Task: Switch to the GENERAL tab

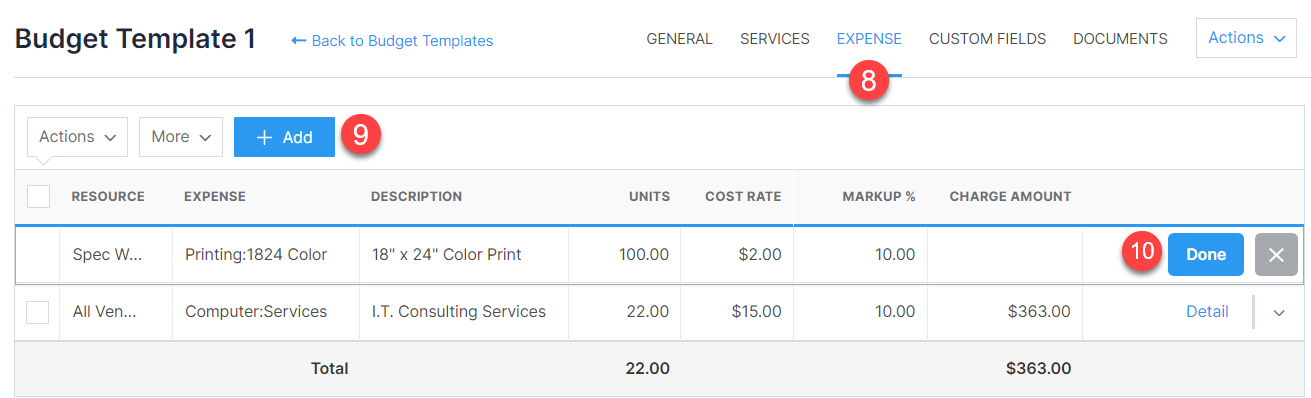Action: [679, 39]
